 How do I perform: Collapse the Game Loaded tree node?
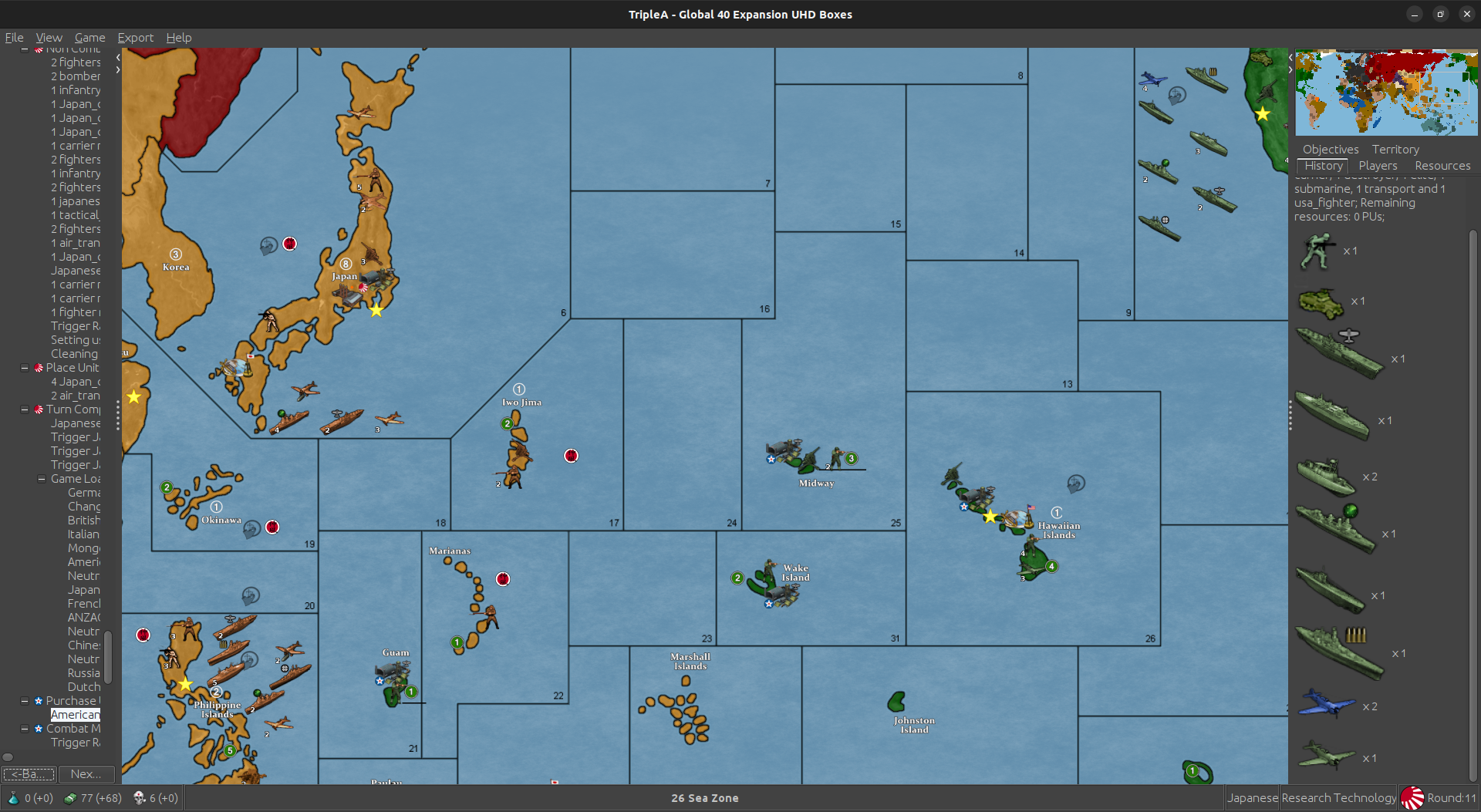(x=42, y=479)
